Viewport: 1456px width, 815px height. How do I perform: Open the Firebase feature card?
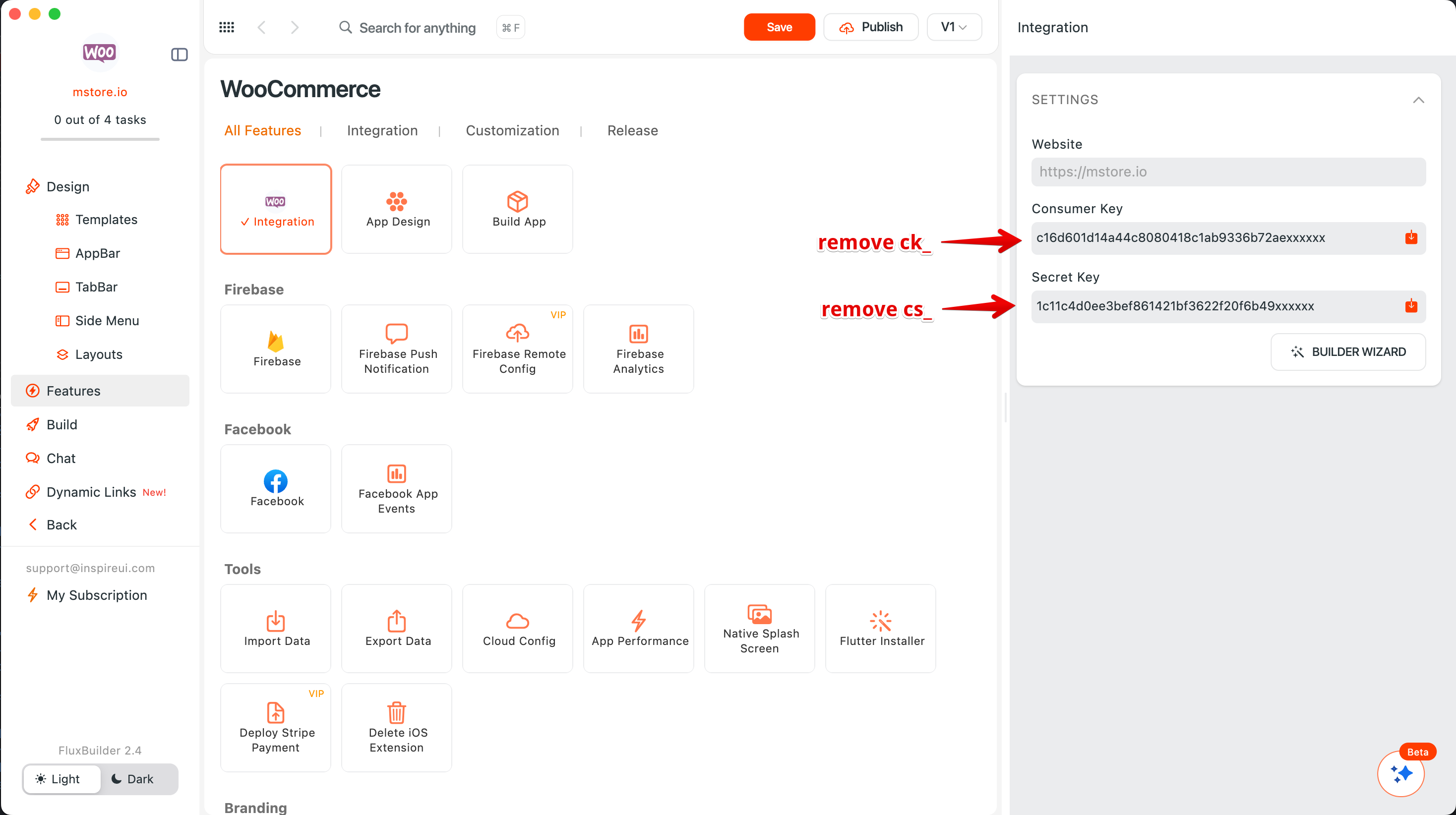click(276, 349)
